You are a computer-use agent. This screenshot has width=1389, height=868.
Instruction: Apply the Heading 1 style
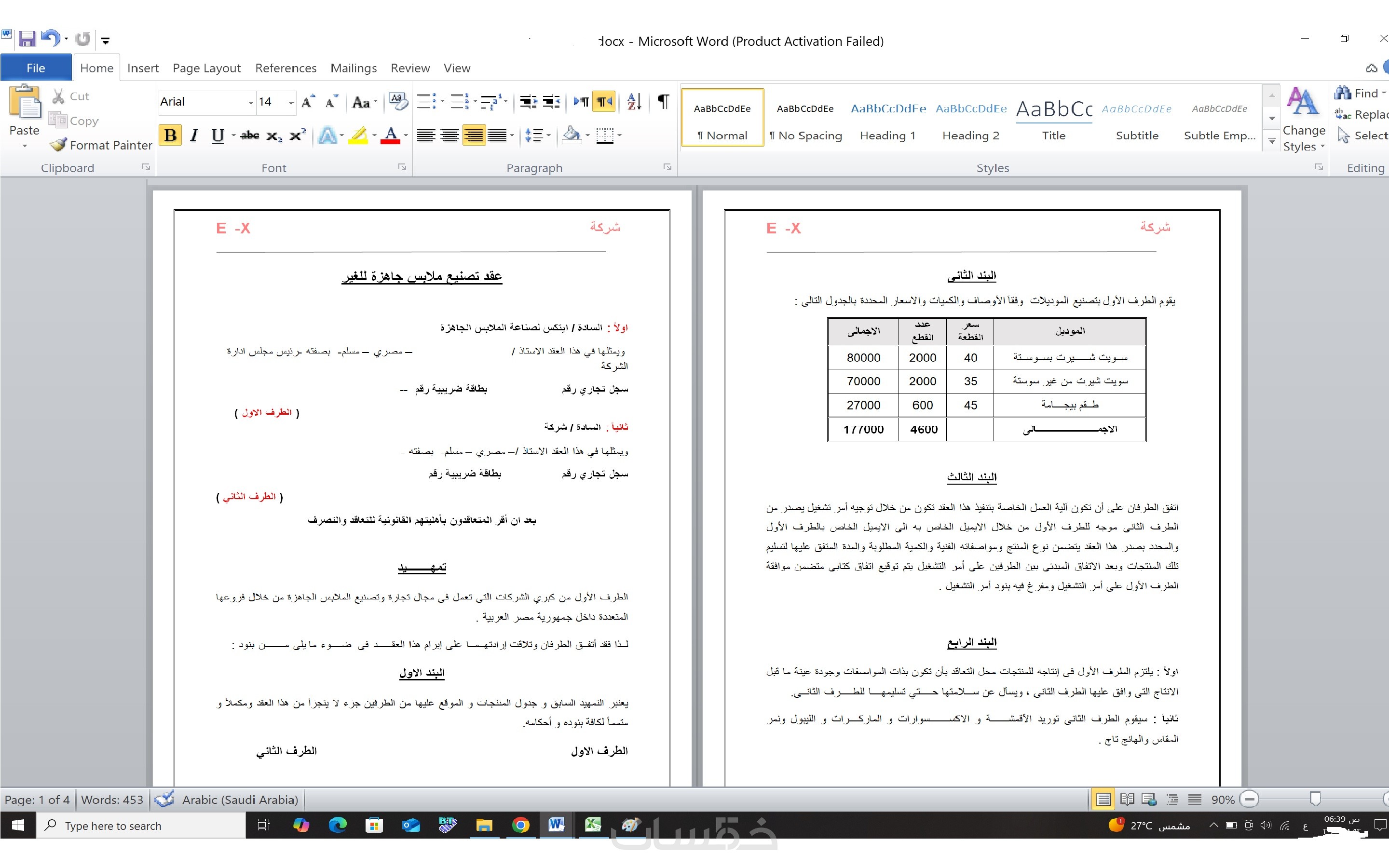[887, 121]
